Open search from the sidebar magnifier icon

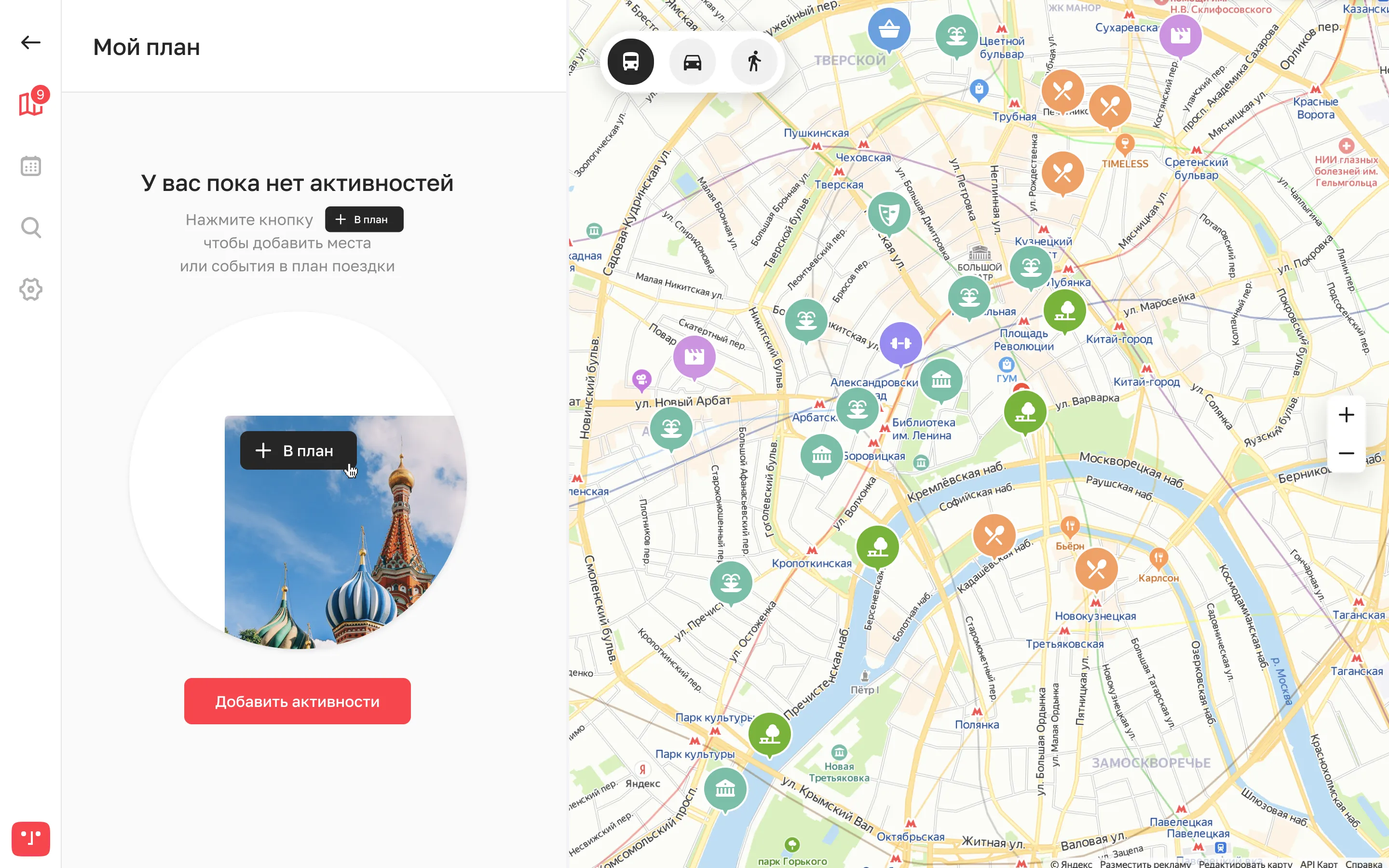(30, 228)
